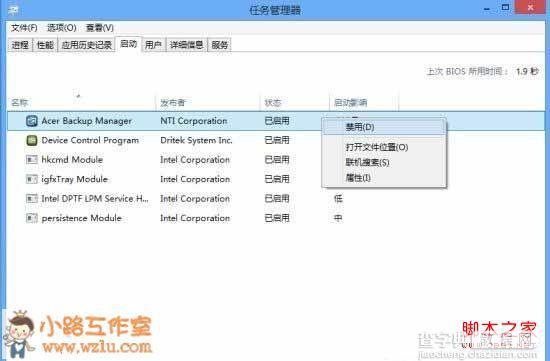Switch to the 进程 tab
The image size is (550, 361).
coord(20,45)
